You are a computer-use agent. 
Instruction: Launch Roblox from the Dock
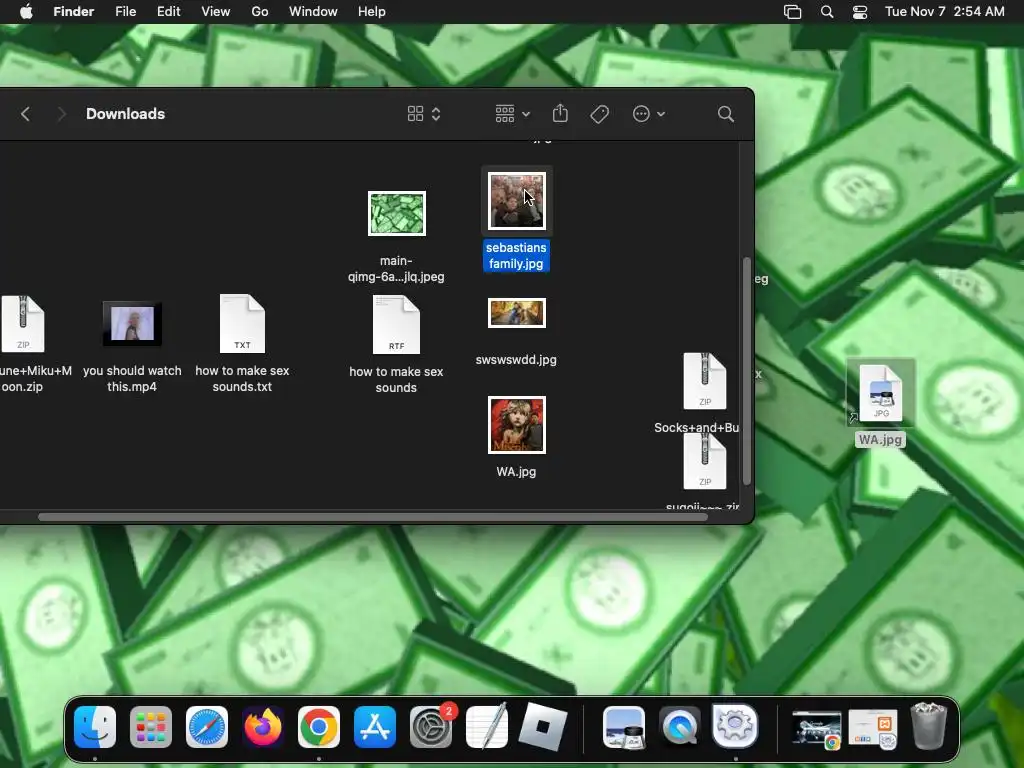click(x=543, y=726)
